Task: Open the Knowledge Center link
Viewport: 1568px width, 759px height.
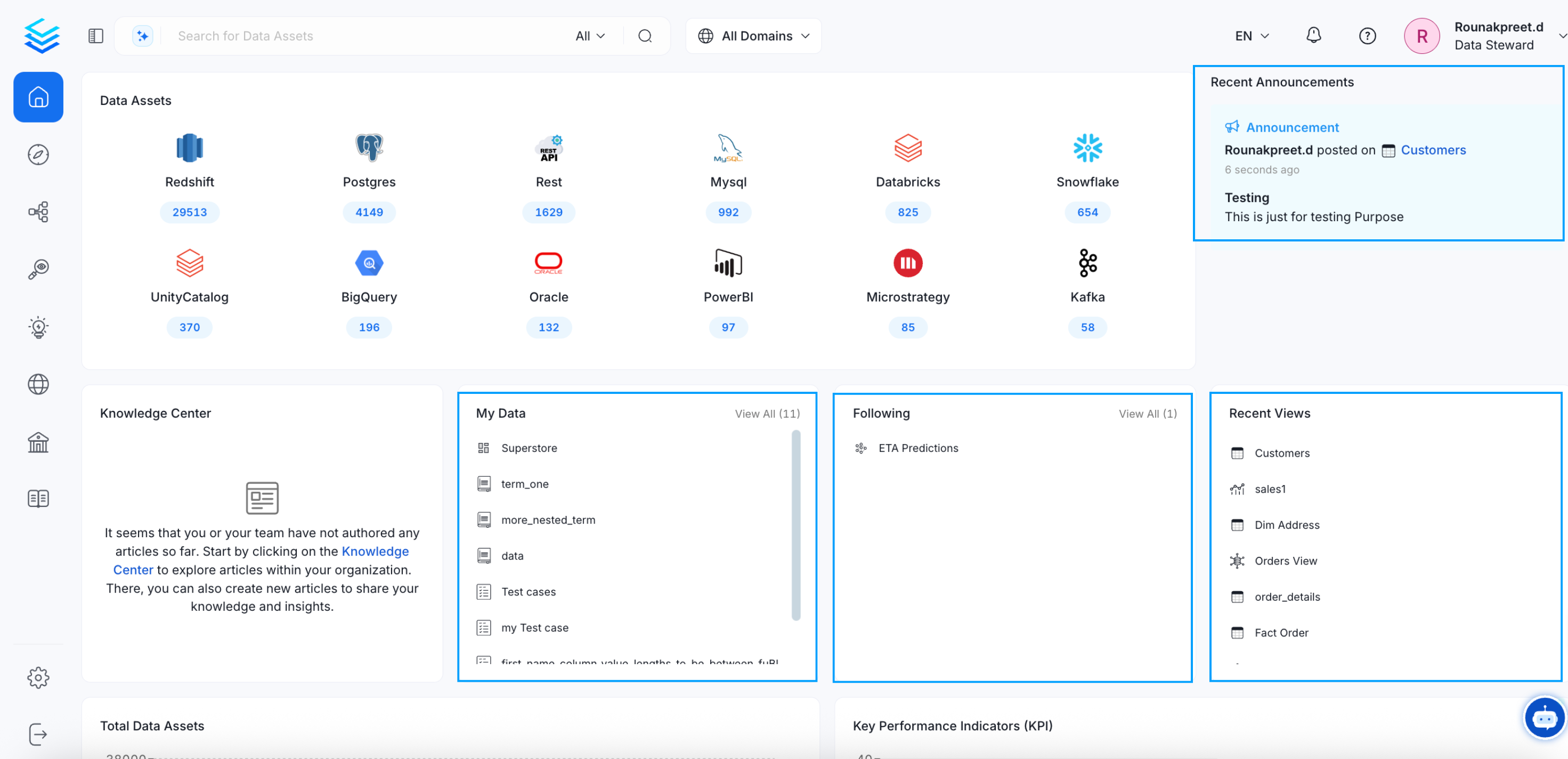Action: coord(375,551)
